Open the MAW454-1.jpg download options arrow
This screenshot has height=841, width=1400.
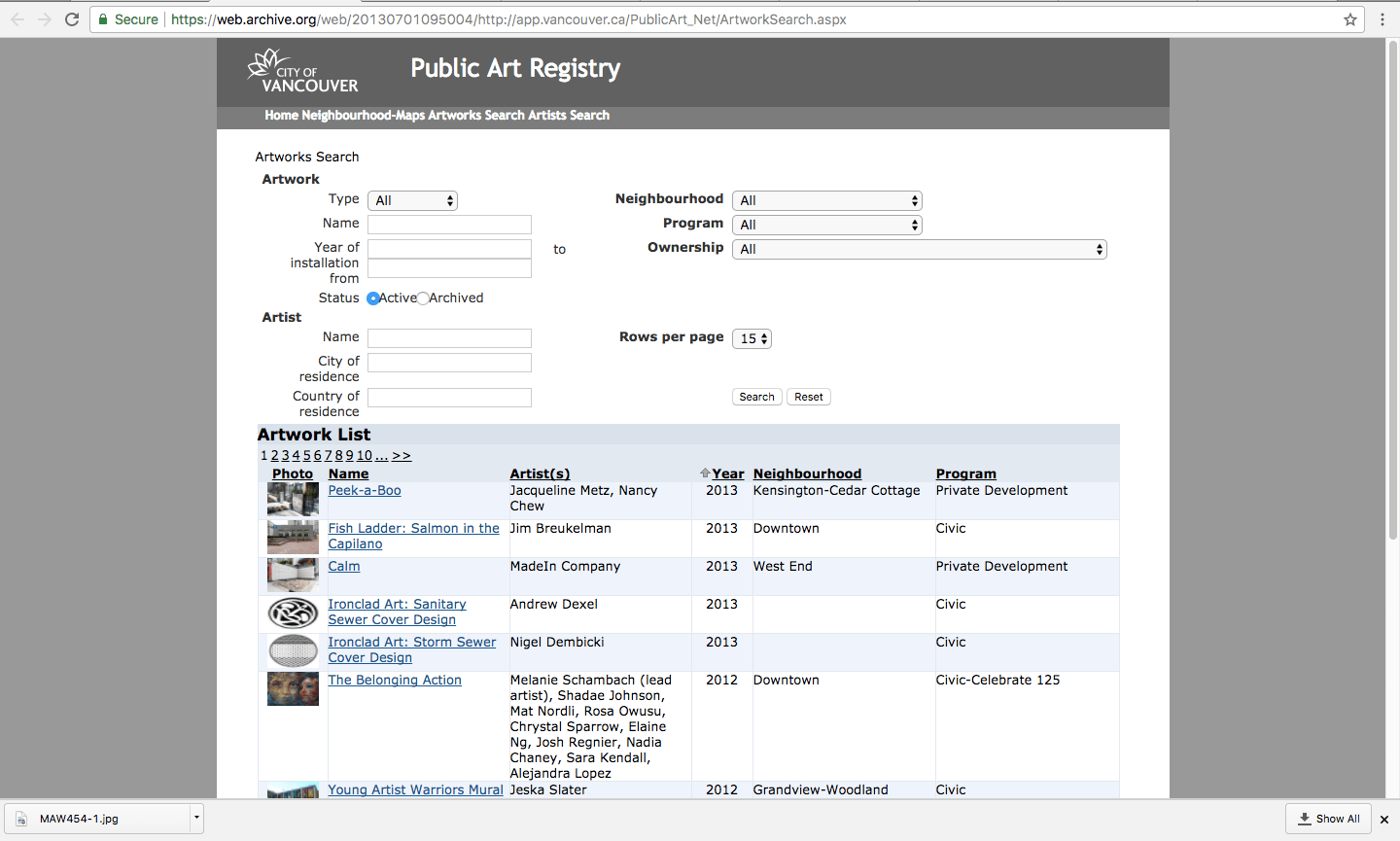point(196,818)
